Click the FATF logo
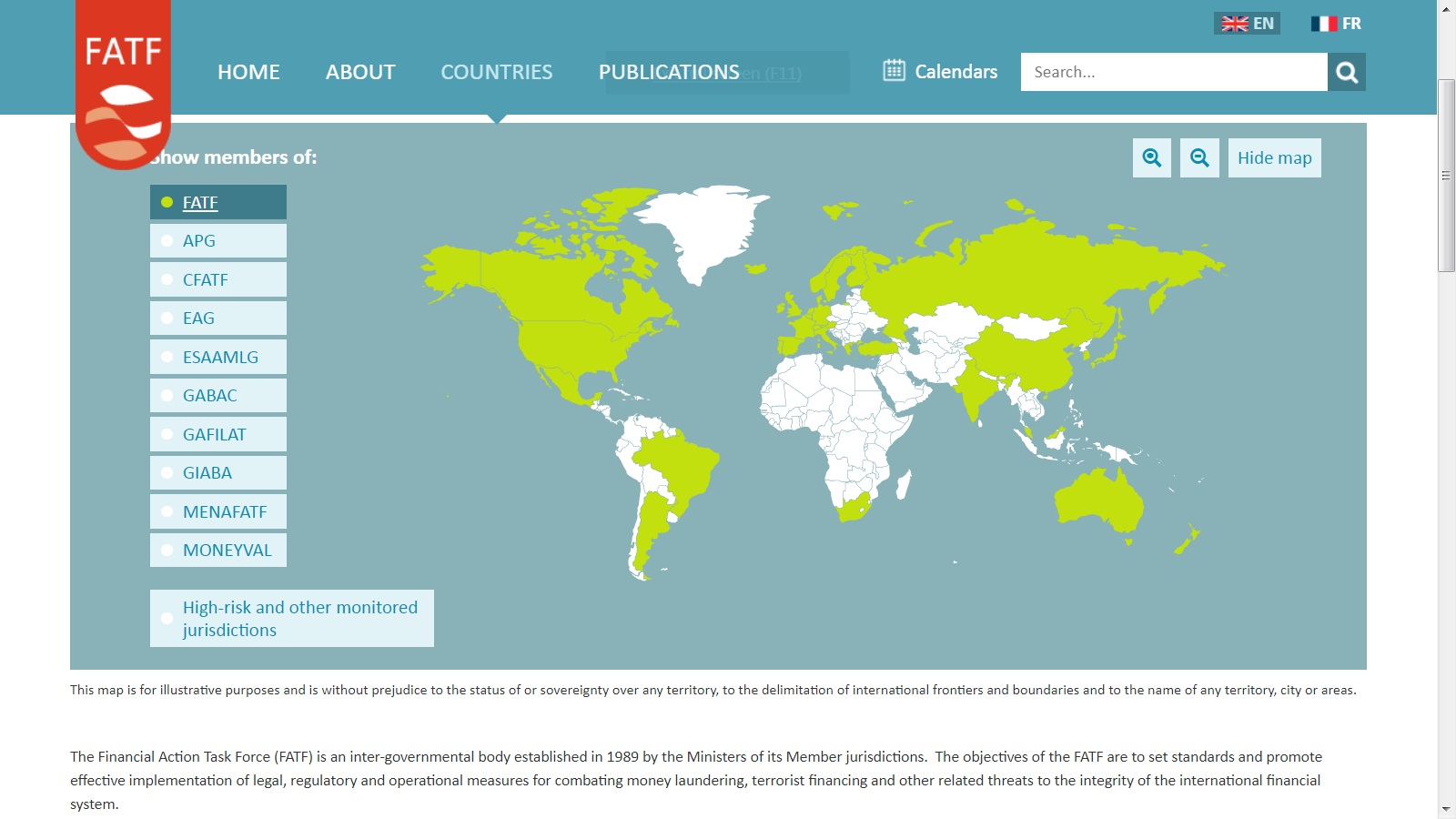Screen dimensions: 1456x819 pyautogui.click(x=123, y=84)
